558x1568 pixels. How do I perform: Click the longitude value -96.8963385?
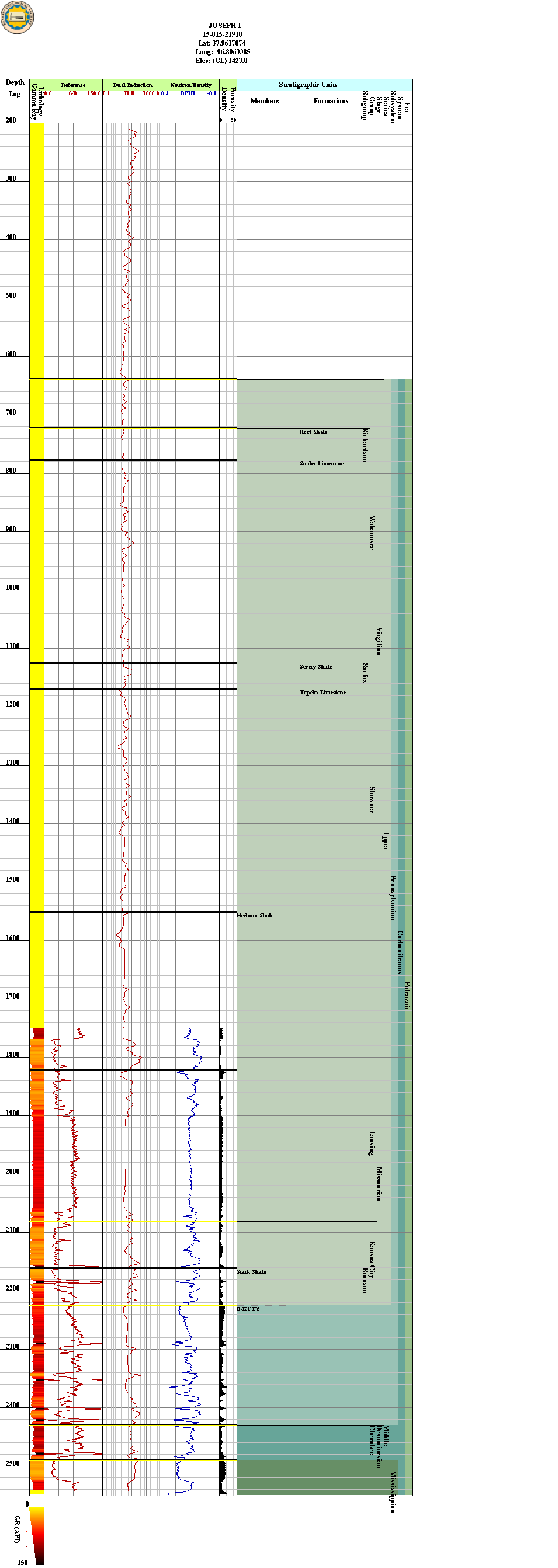(x=231, y=52)
